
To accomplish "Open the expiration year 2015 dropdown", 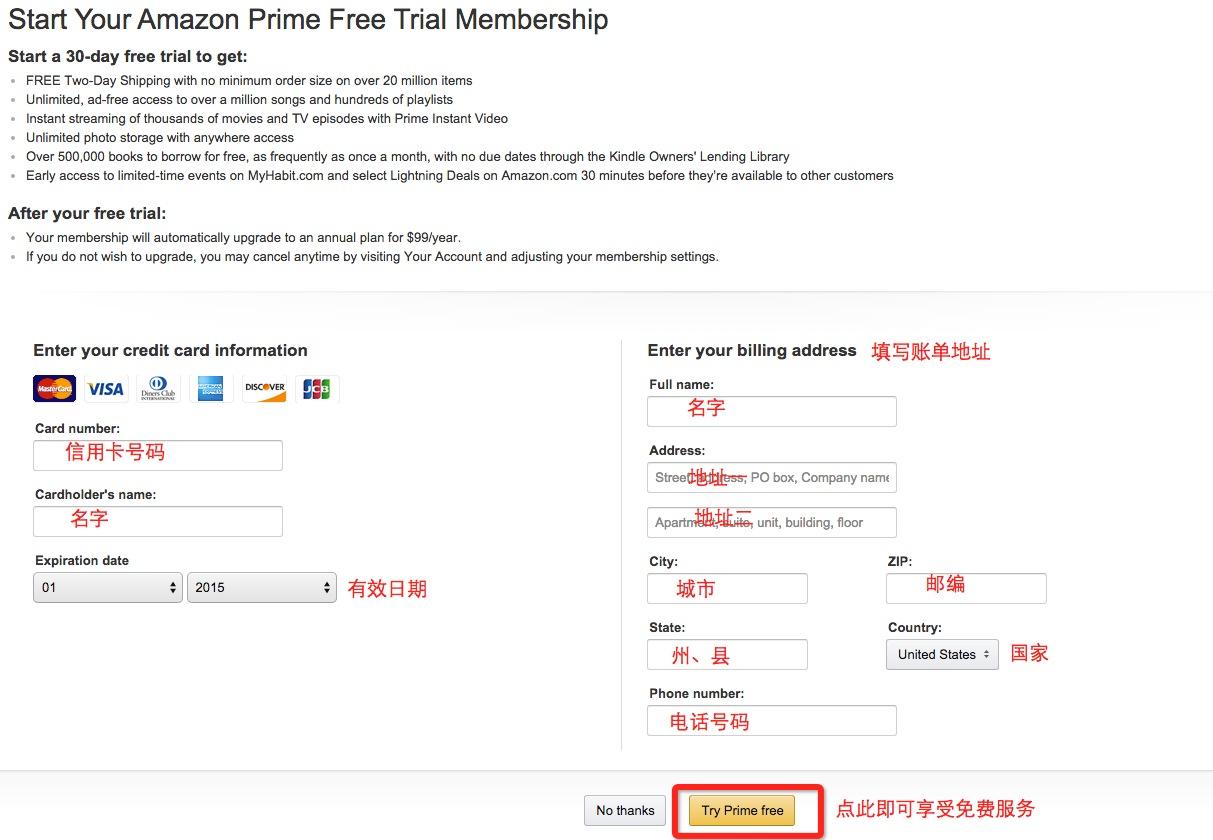I will [262, 588].
